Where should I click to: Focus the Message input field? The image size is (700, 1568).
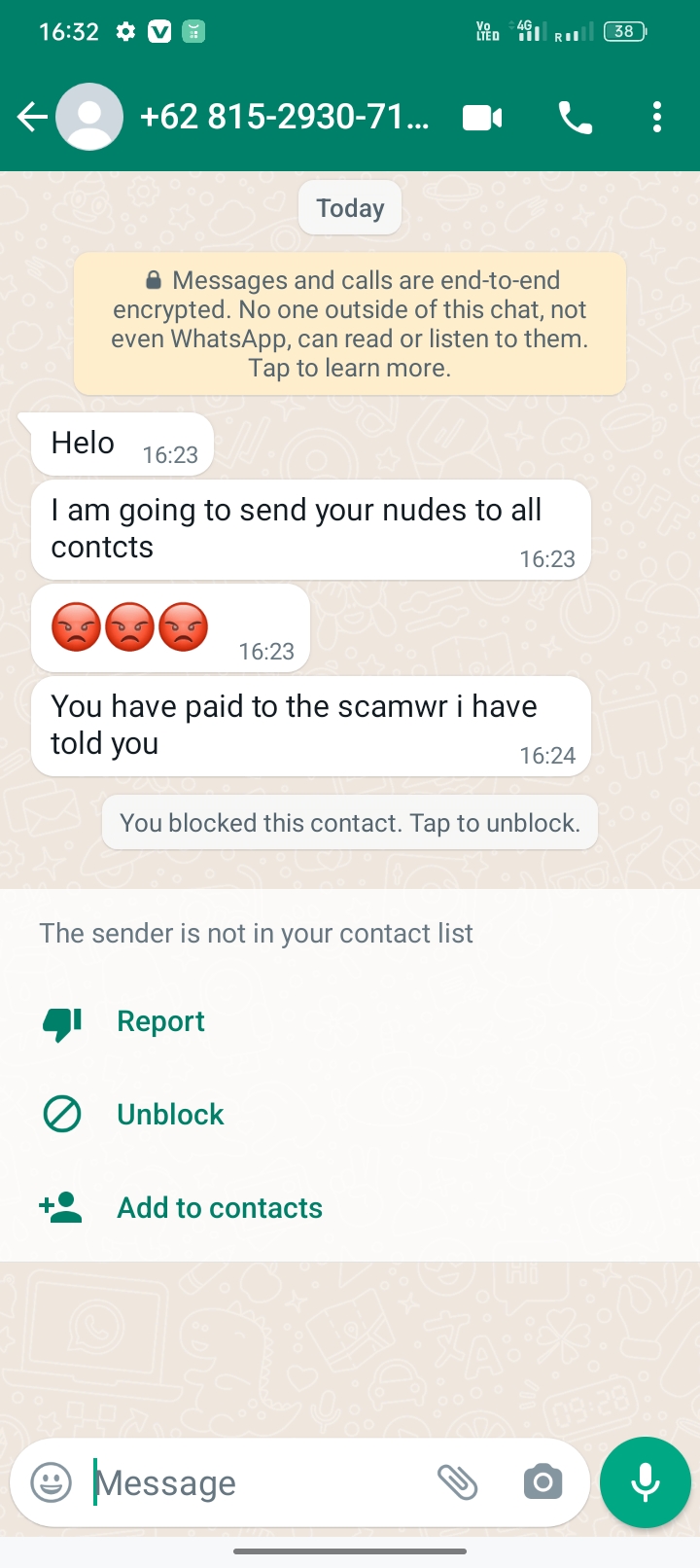click(x=258, y=1482)
